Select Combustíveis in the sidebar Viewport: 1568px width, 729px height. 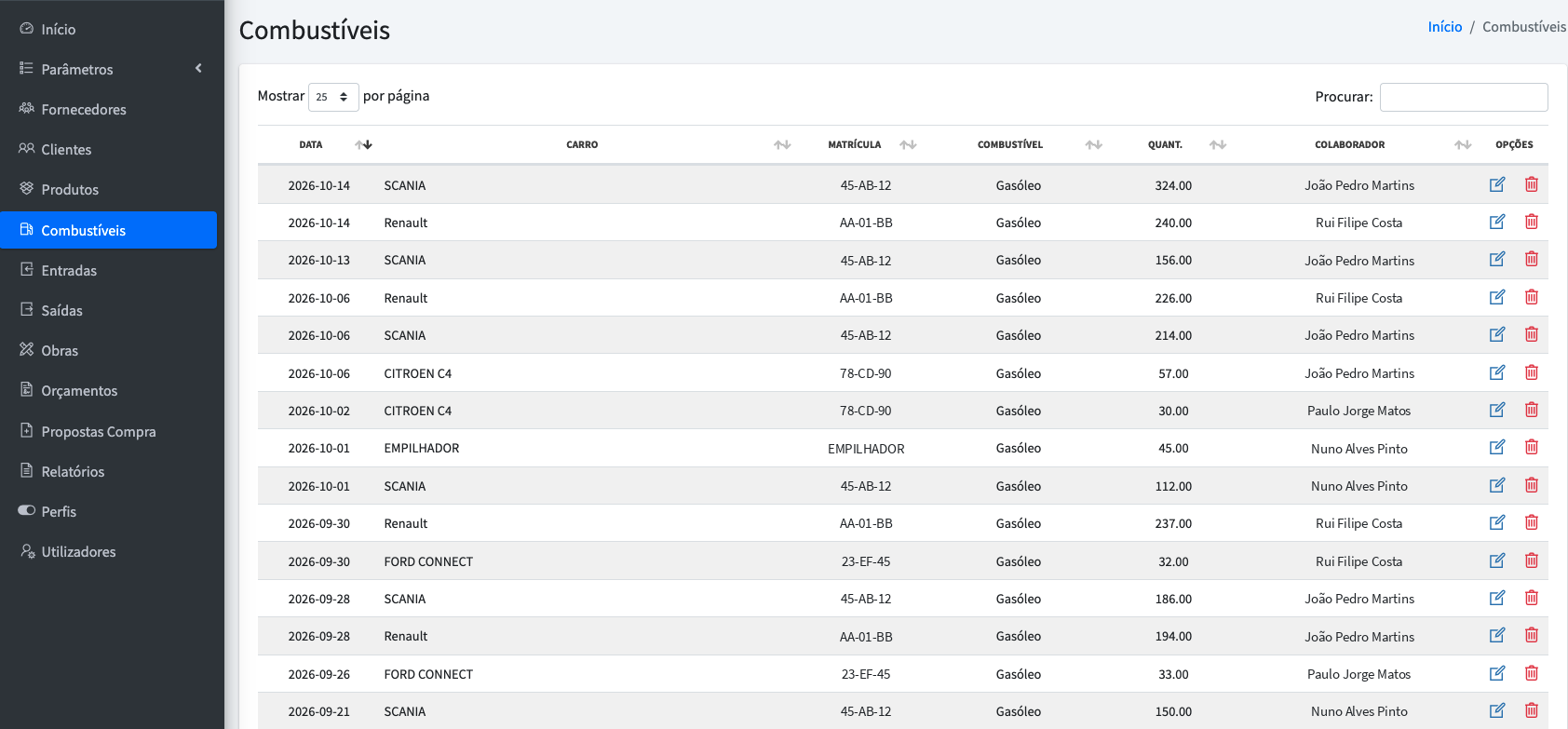tap(109, 230)
